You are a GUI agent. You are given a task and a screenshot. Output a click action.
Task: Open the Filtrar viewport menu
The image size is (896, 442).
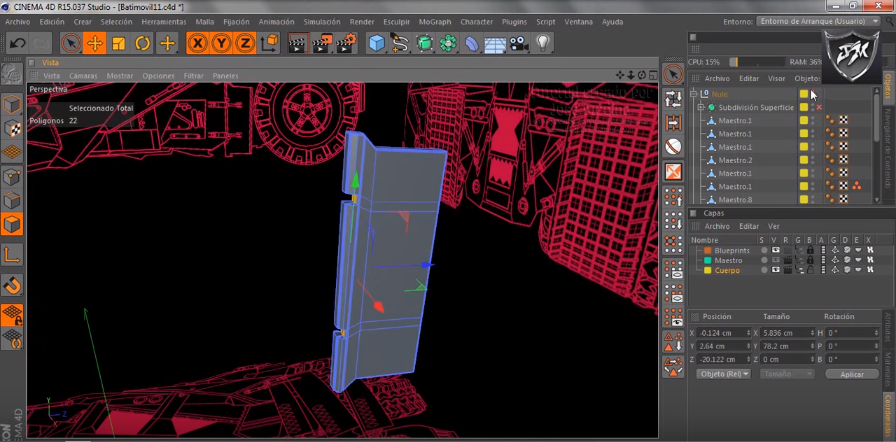coord(194,75)
